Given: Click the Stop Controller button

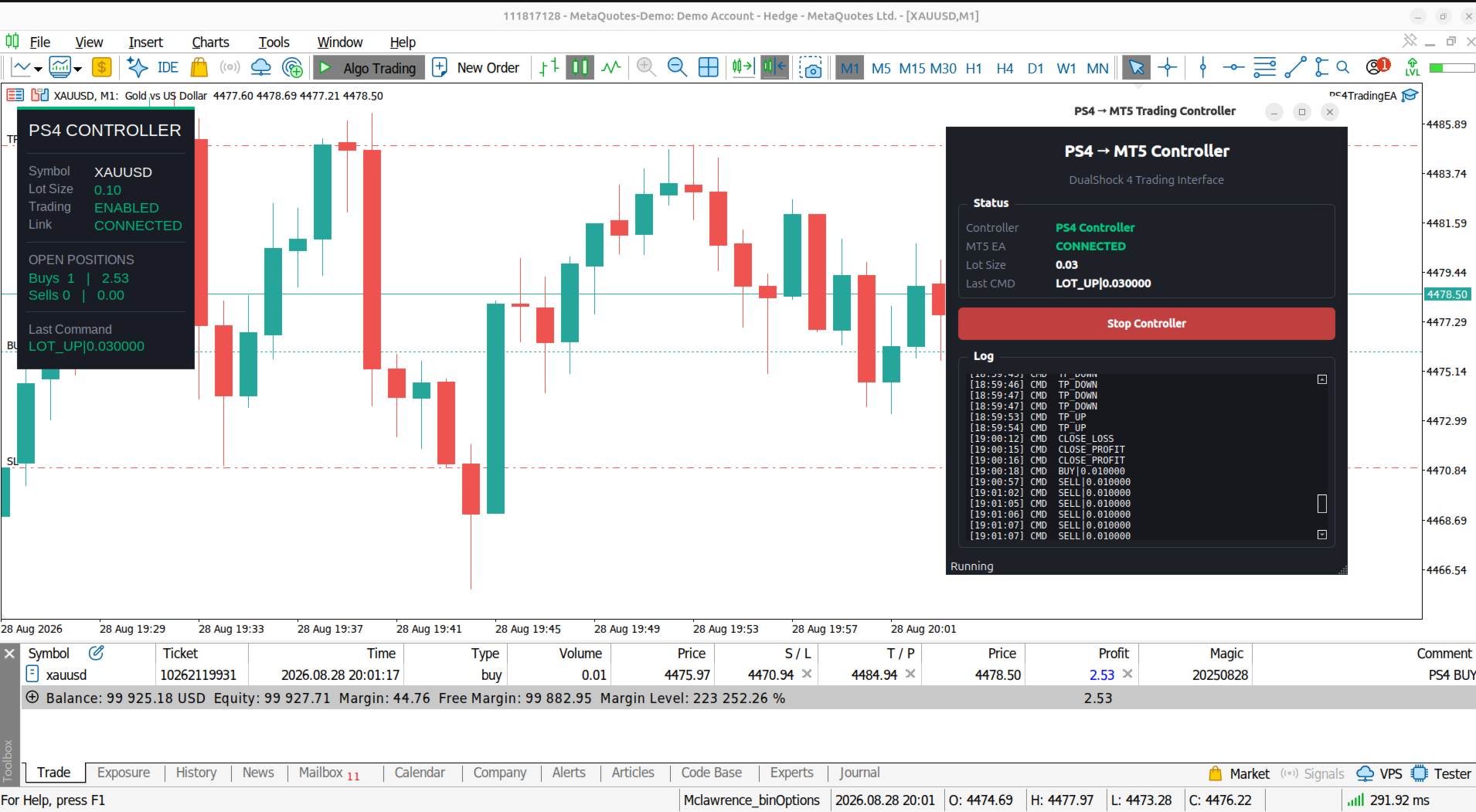Looking at the screenshot, I should pyautogui.click(x=1146, y=324).
